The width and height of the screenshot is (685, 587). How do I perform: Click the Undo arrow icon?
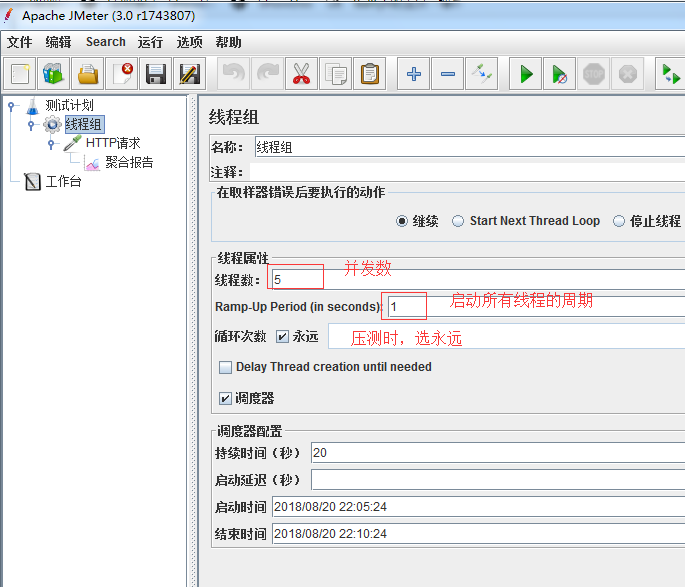(234, 74)
